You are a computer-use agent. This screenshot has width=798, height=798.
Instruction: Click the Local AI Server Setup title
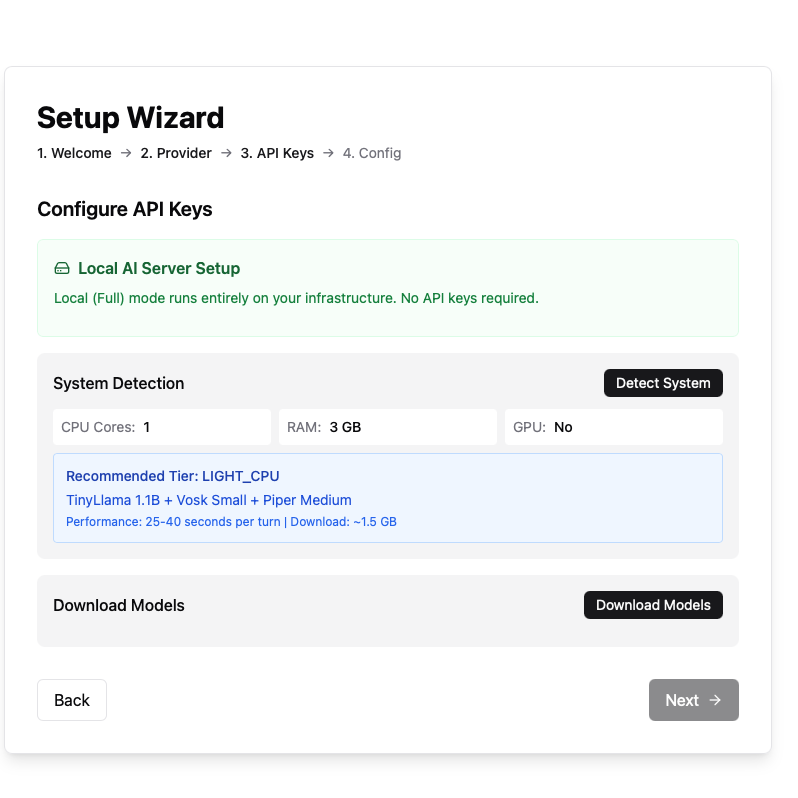pyautogui.click(x=159, y=268)
